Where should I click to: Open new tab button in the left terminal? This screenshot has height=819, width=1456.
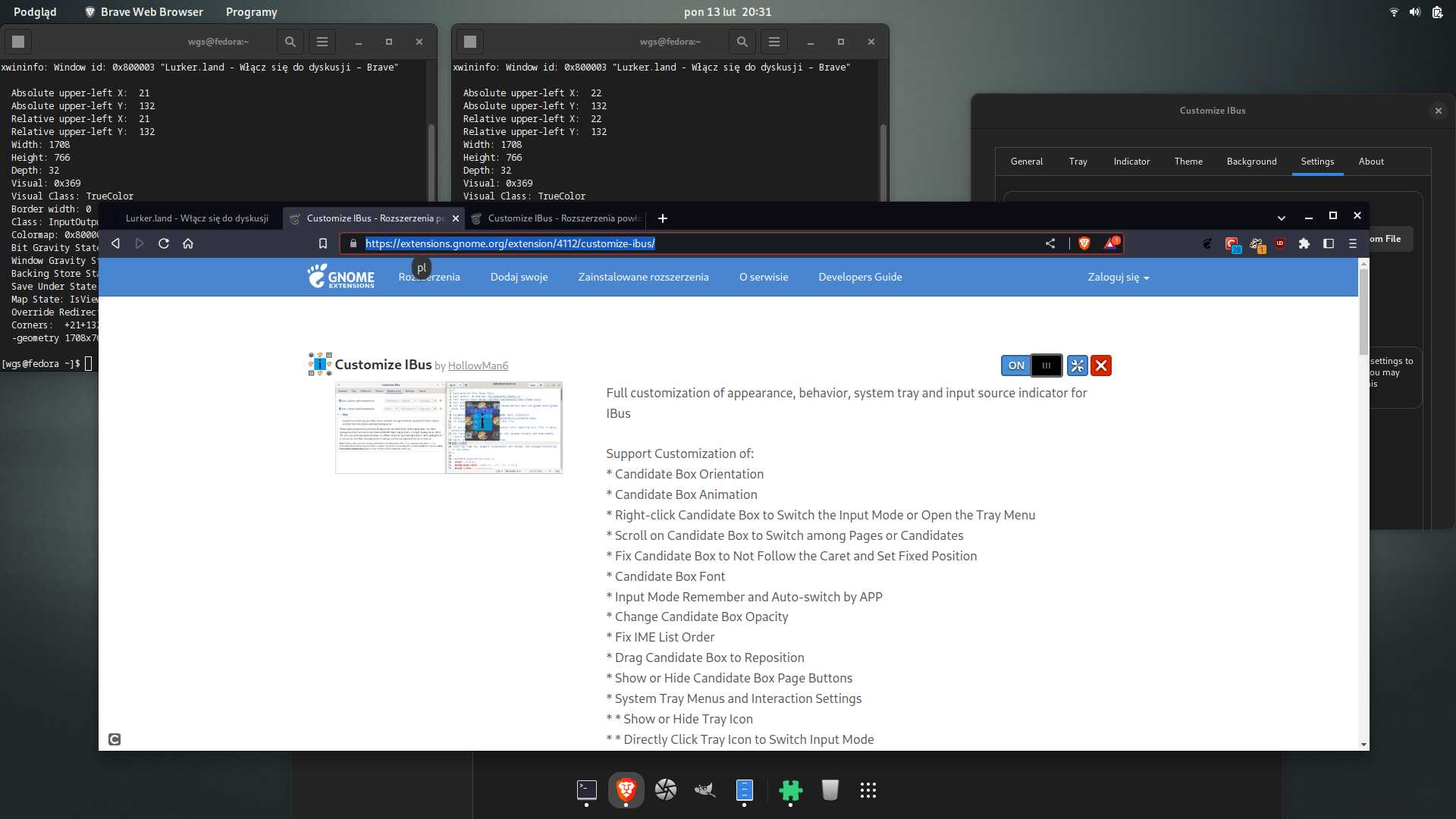(x=19, y=42)
